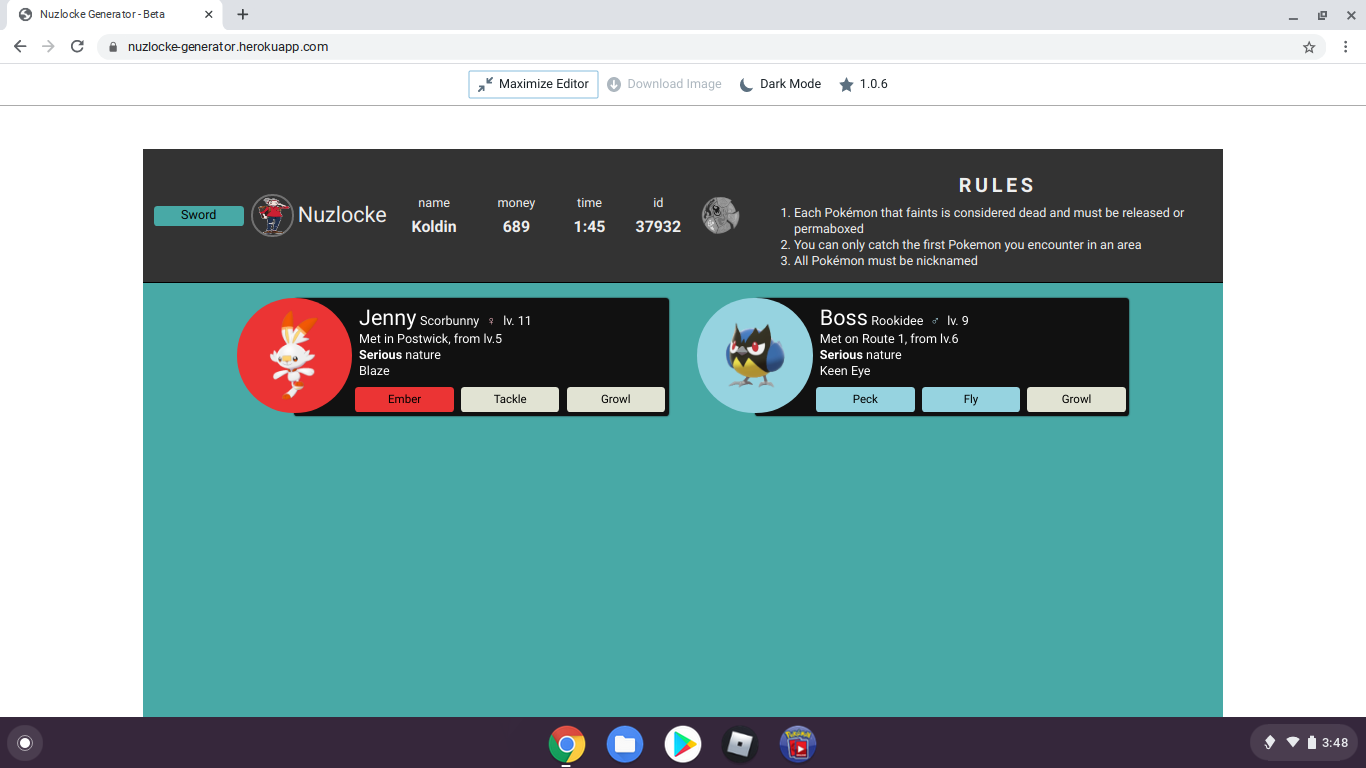Click the Download Image button
The image size is (1366, 768).
[664, 84]
